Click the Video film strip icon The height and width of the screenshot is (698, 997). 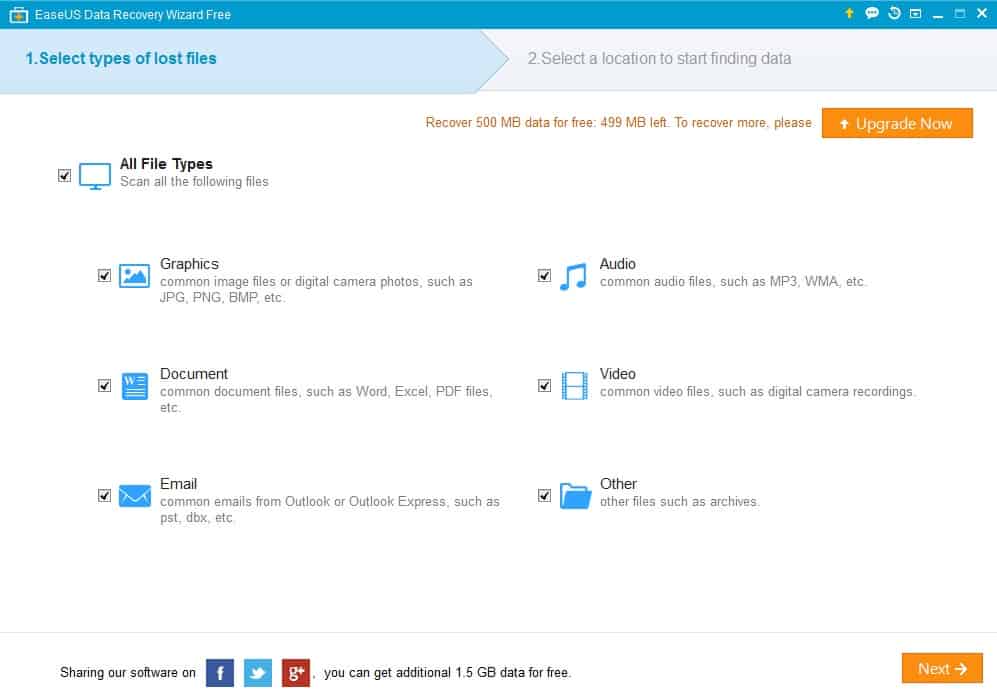[x=575, y=386]
